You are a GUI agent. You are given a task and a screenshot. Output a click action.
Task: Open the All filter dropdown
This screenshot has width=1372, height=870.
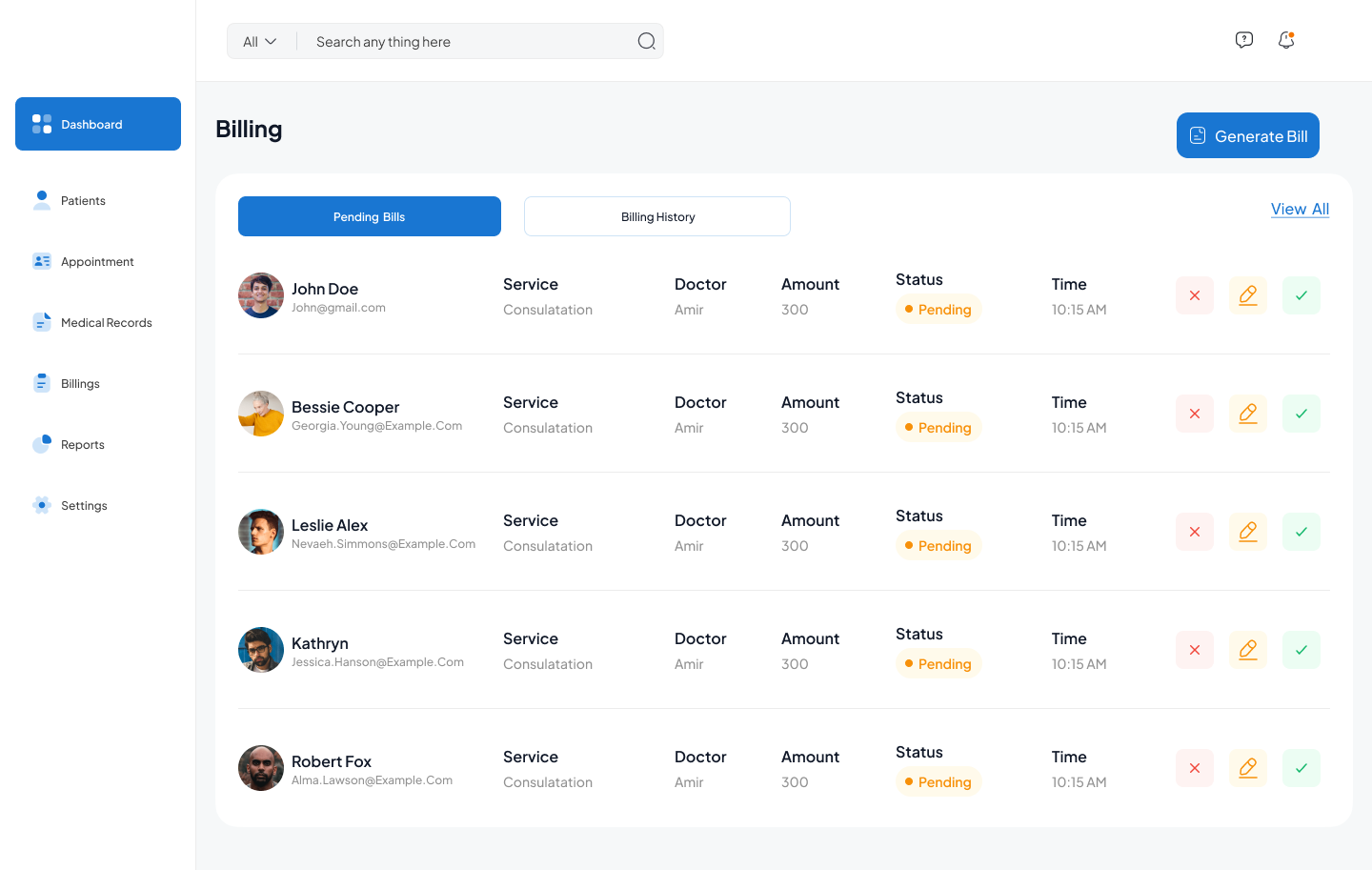tap(259, 42)
